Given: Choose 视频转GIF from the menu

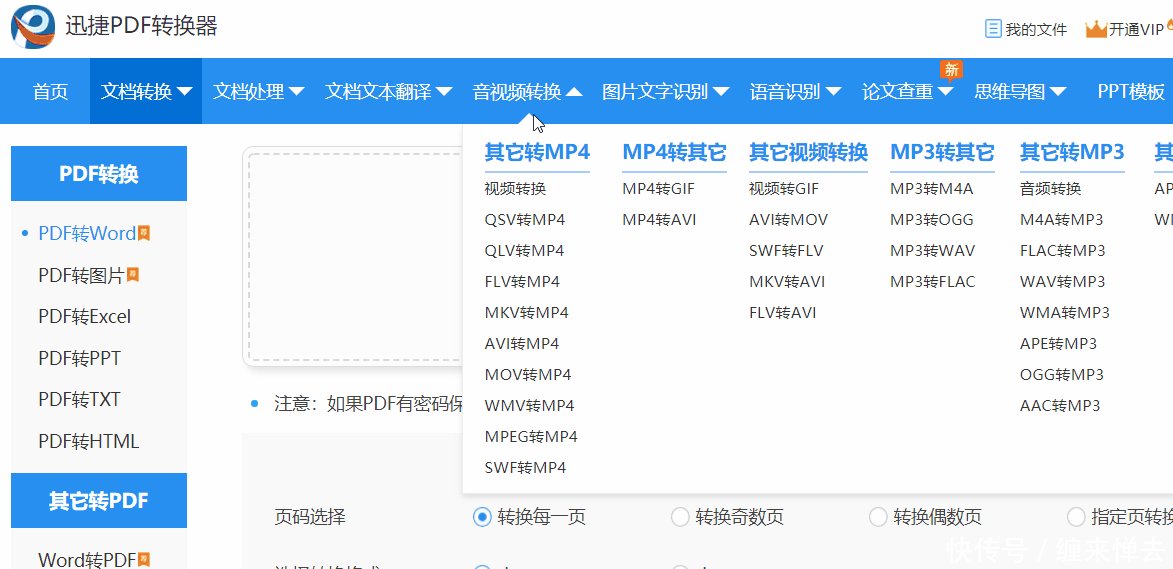Looking at the screenshot, I should pyautogui.click(x=783, y=188).
